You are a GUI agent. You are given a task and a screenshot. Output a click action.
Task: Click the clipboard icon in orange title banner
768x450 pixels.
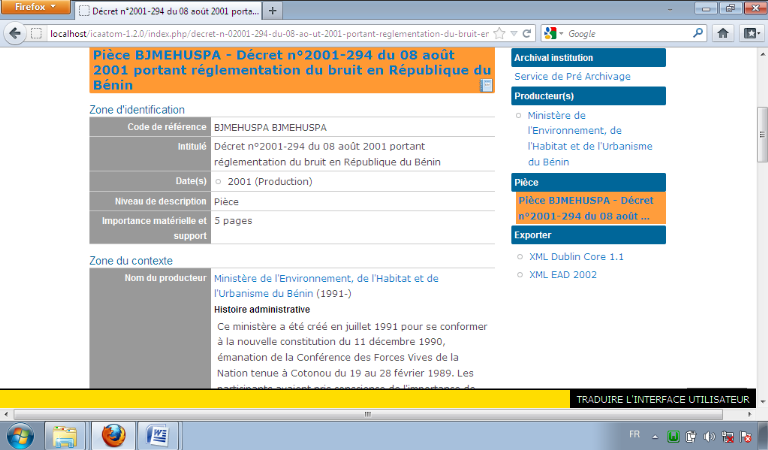486,85
